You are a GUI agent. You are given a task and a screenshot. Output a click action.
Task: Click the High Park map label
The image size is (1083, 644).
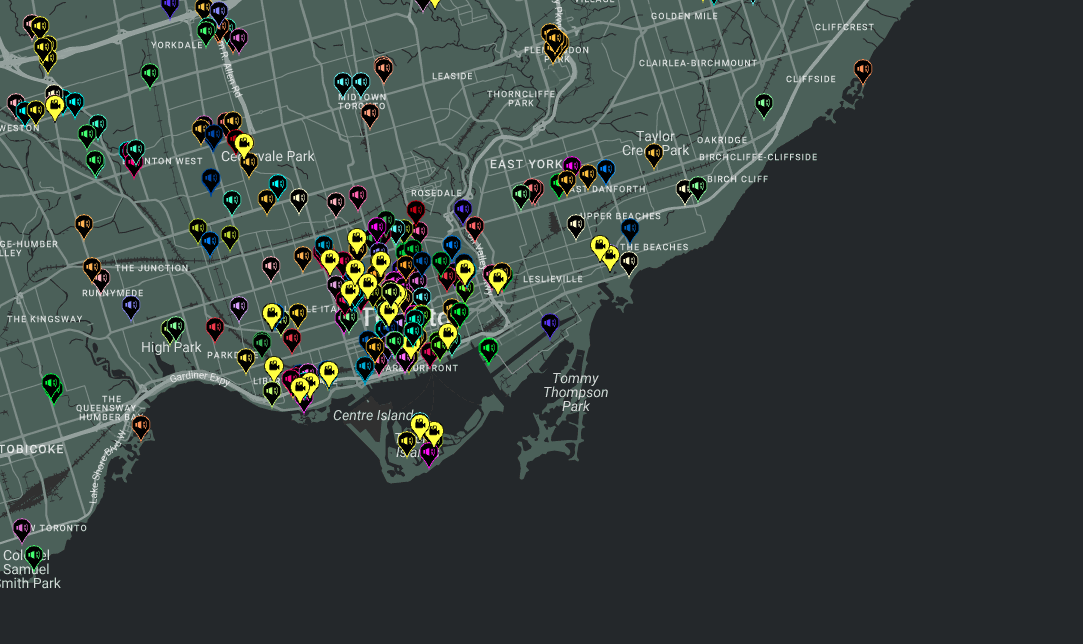click(x=171, y=347)
